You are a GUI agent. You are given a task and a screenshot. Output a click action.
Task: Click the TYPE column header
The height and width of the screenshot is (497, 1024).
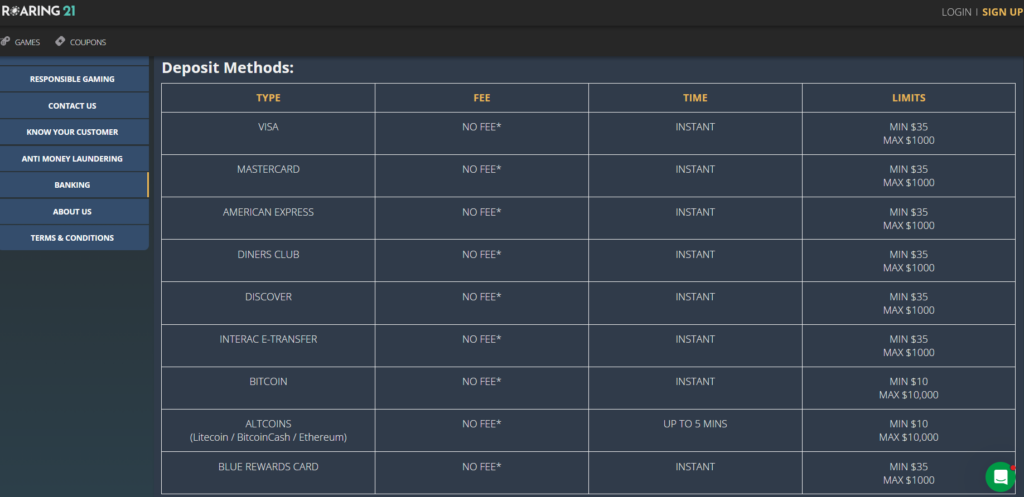268,98
